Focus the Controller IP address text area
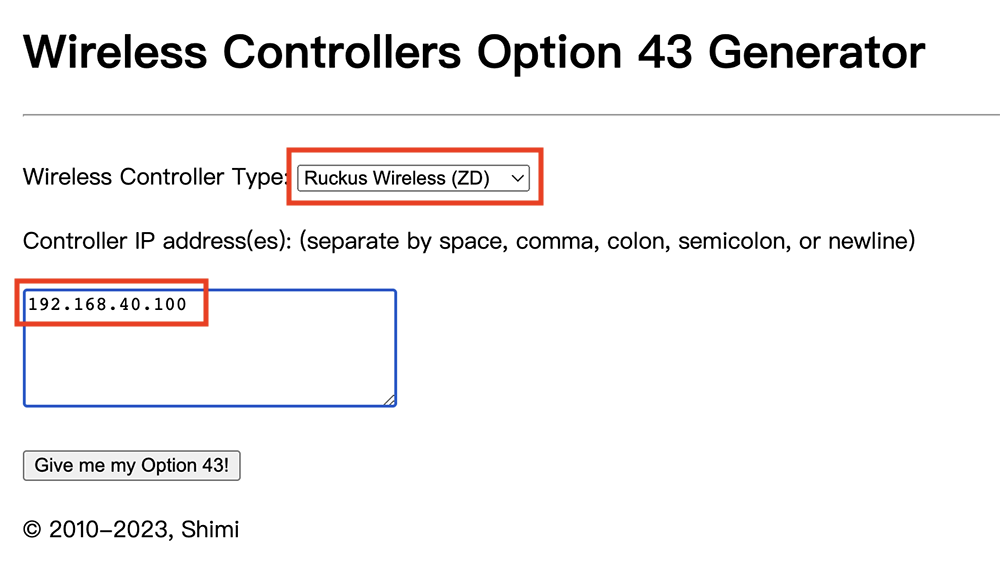The image size is (1000, 570). 210,348
